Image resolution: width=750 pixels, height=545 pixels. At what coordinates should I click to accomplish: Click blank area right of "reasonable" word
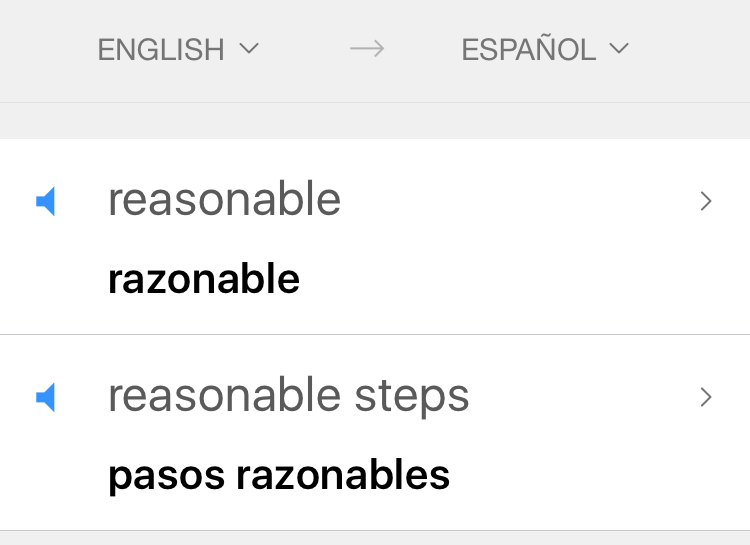tap(517, 200)
